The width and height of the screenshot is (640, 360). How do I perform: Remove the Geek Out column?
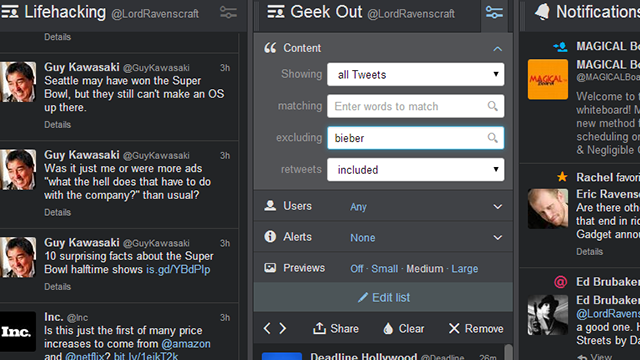tap(476, 329)
